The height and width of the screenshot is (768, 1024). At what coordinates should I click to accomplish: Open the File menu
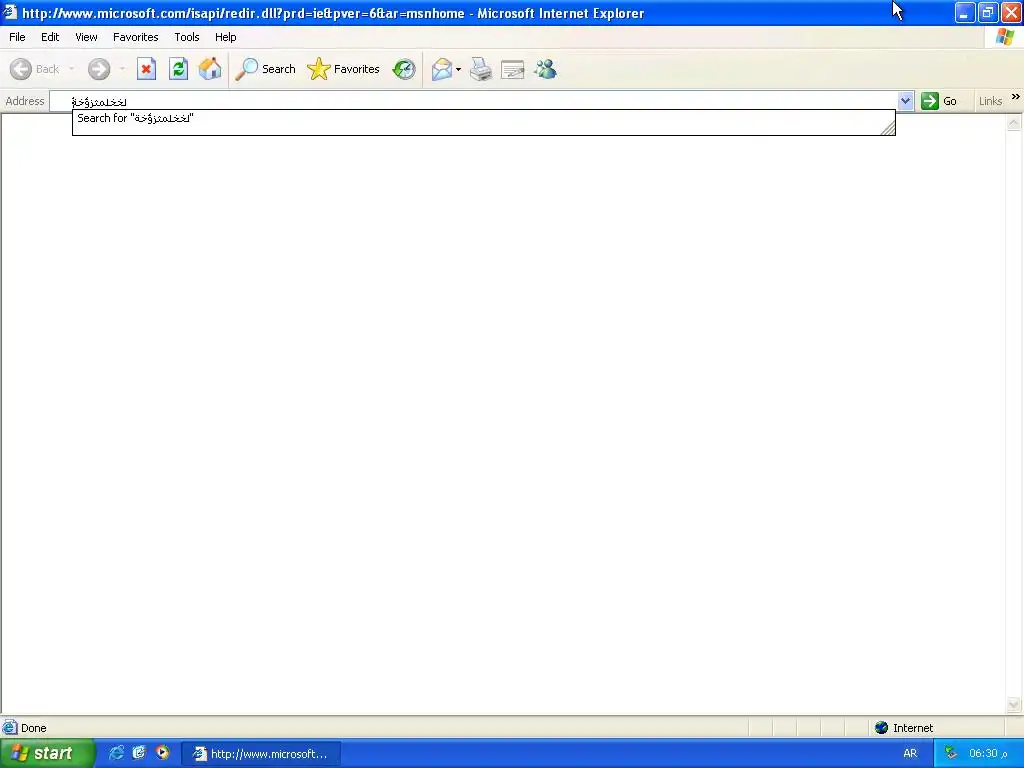pyautogui.click(x=17, y=37)
